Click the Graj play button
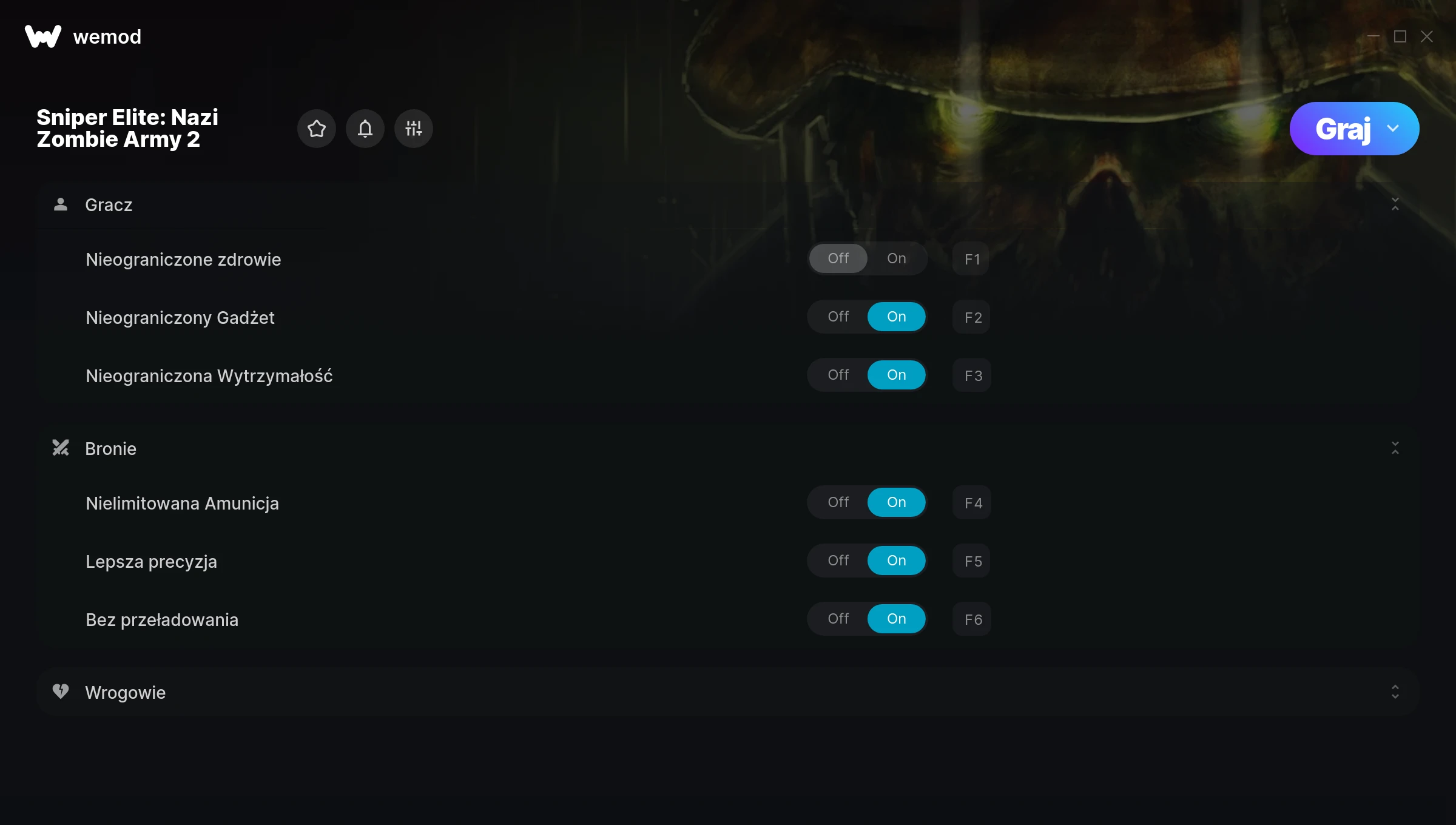 point(1343,129)
